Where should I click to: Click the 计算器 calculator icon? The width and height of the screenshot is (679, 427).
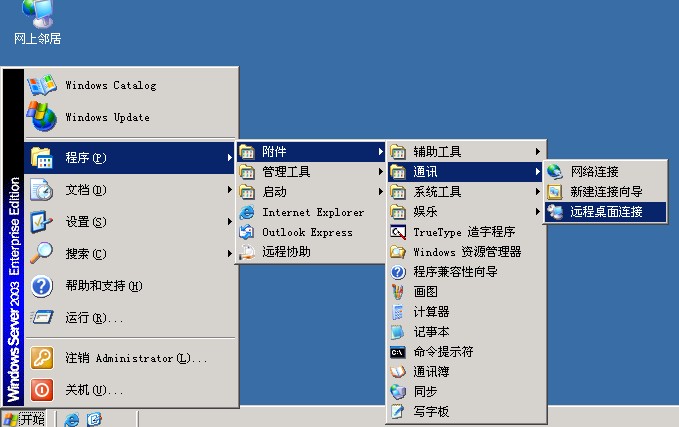pyautogui.click(x=398, y=312)
